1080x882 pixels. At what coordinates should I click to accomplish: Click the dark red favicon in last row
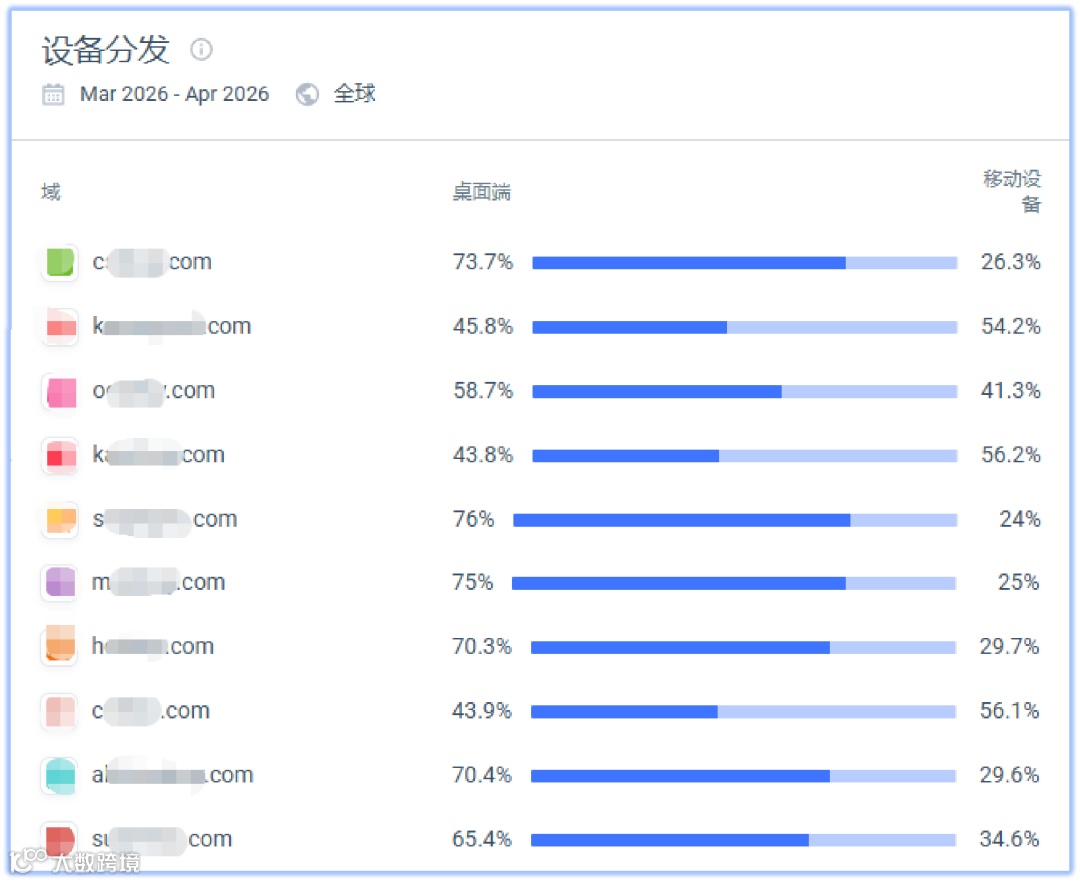[x=60, y=838]
